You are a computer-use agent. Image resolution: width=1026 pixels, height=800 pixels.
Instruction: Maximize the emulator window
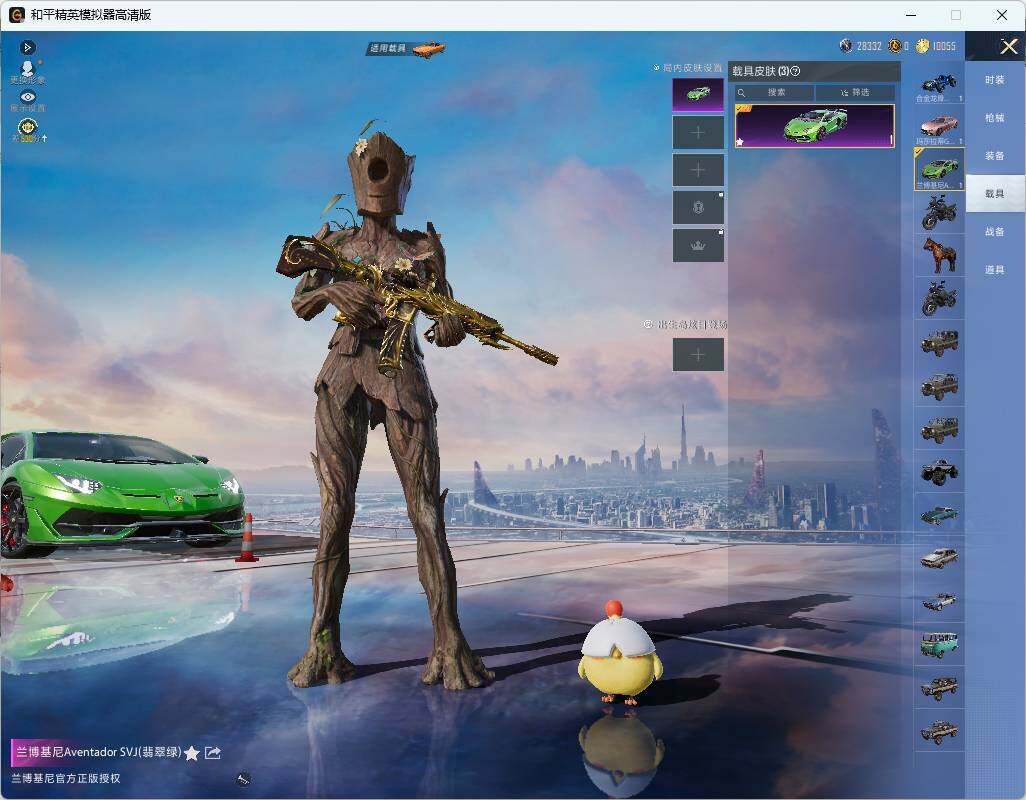coord(956,15)
